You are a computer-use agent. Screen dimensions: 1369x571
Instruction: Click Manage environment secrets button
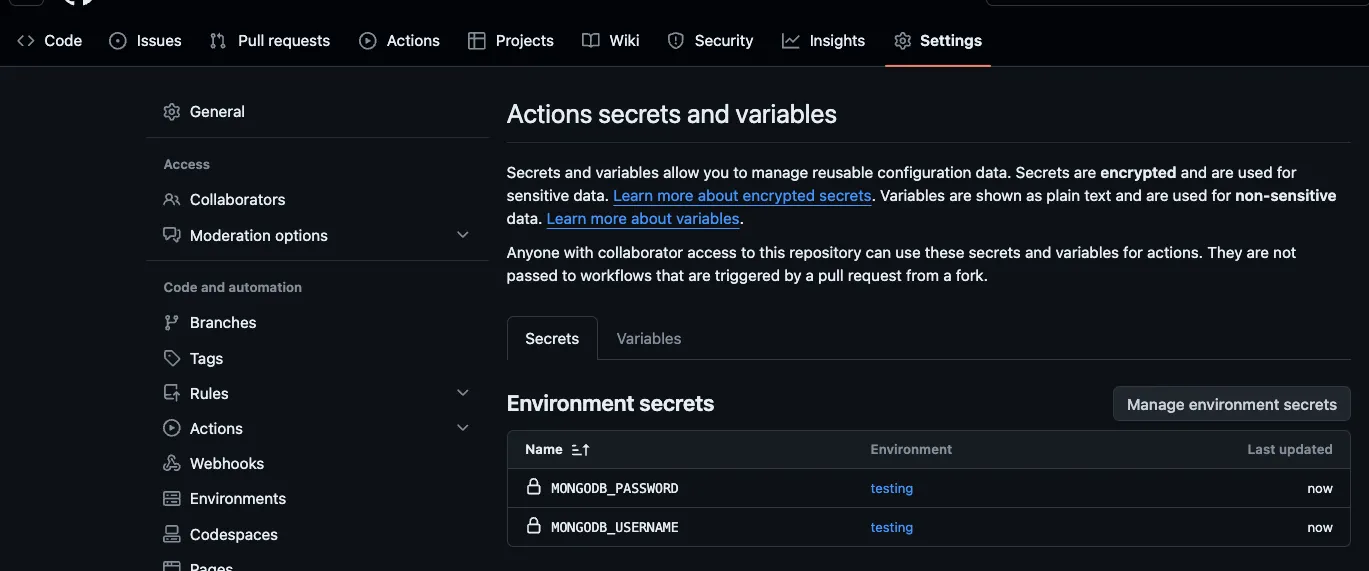[x=1231, y=405]
